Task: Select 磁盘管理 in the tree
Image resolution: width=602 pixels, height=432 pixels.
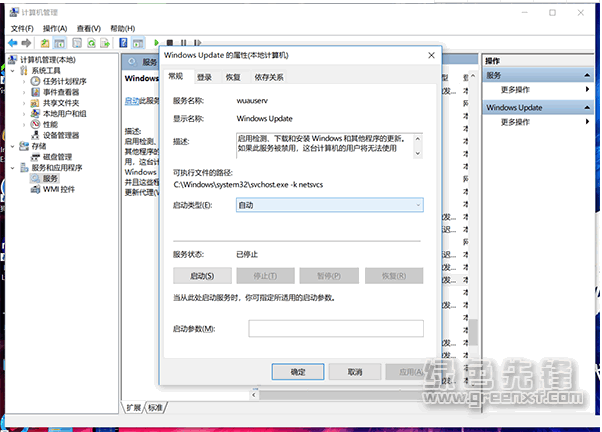Action: click(x=57, y=157)
